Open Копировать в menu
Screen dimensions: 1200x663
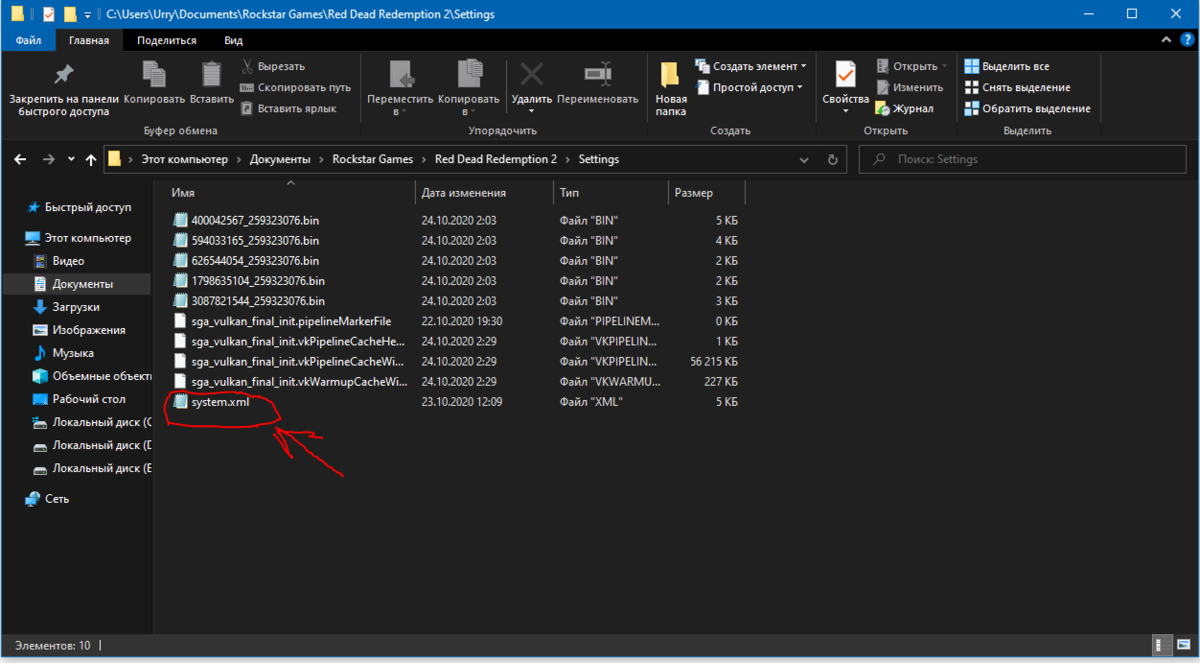tap(469, 89)
